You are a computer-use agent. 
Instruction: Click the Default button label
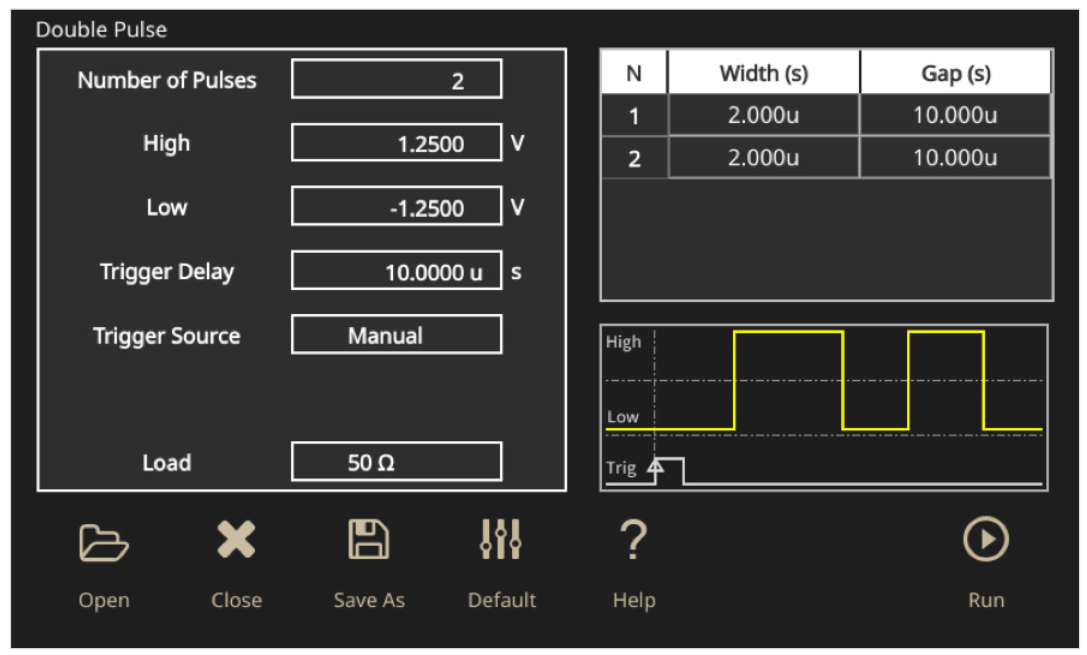(x=502, y=600)
